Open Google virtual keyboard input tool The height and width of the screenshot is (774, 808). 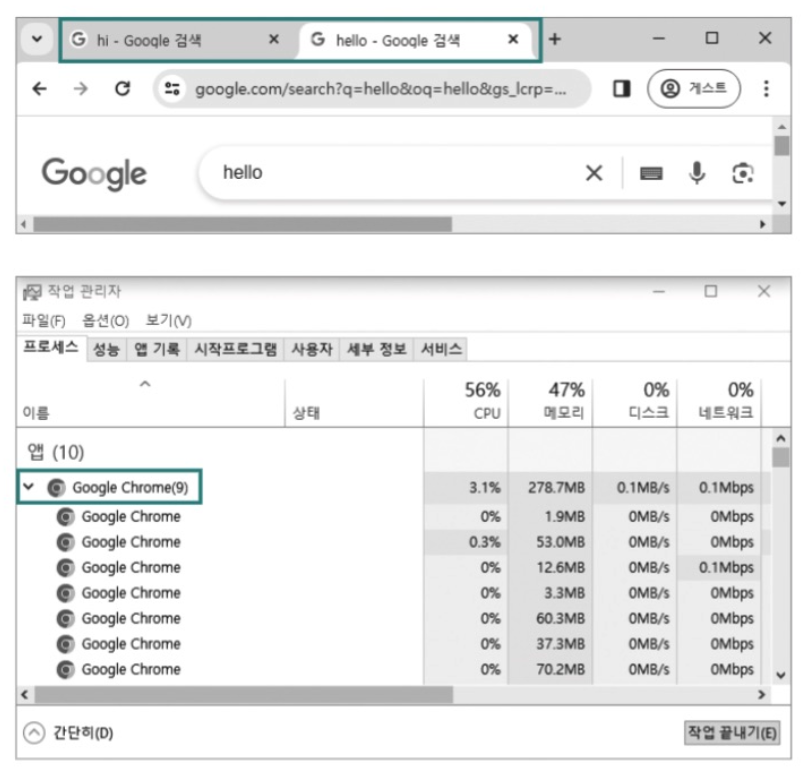[x=651, y=173]
